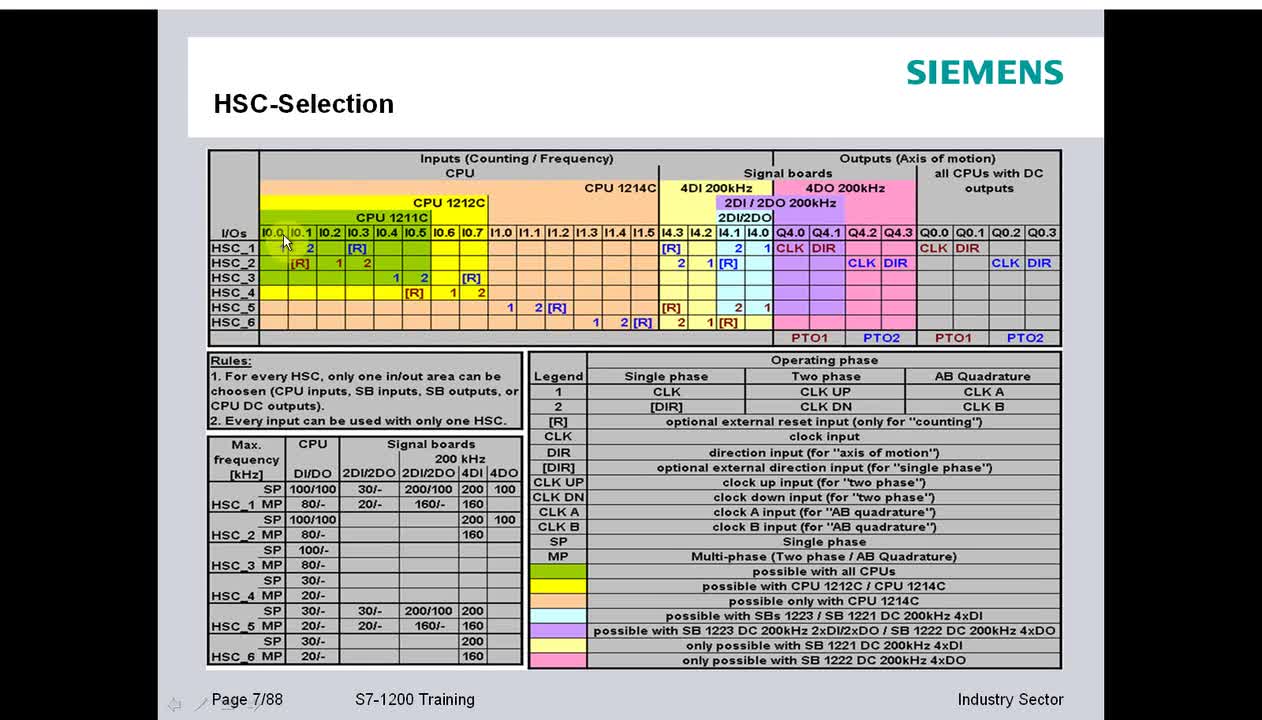1262x720 pixels.
Task: Click rule 2 'Every input can be used' text
Action: pyautogui.click(x=359, y=421)
